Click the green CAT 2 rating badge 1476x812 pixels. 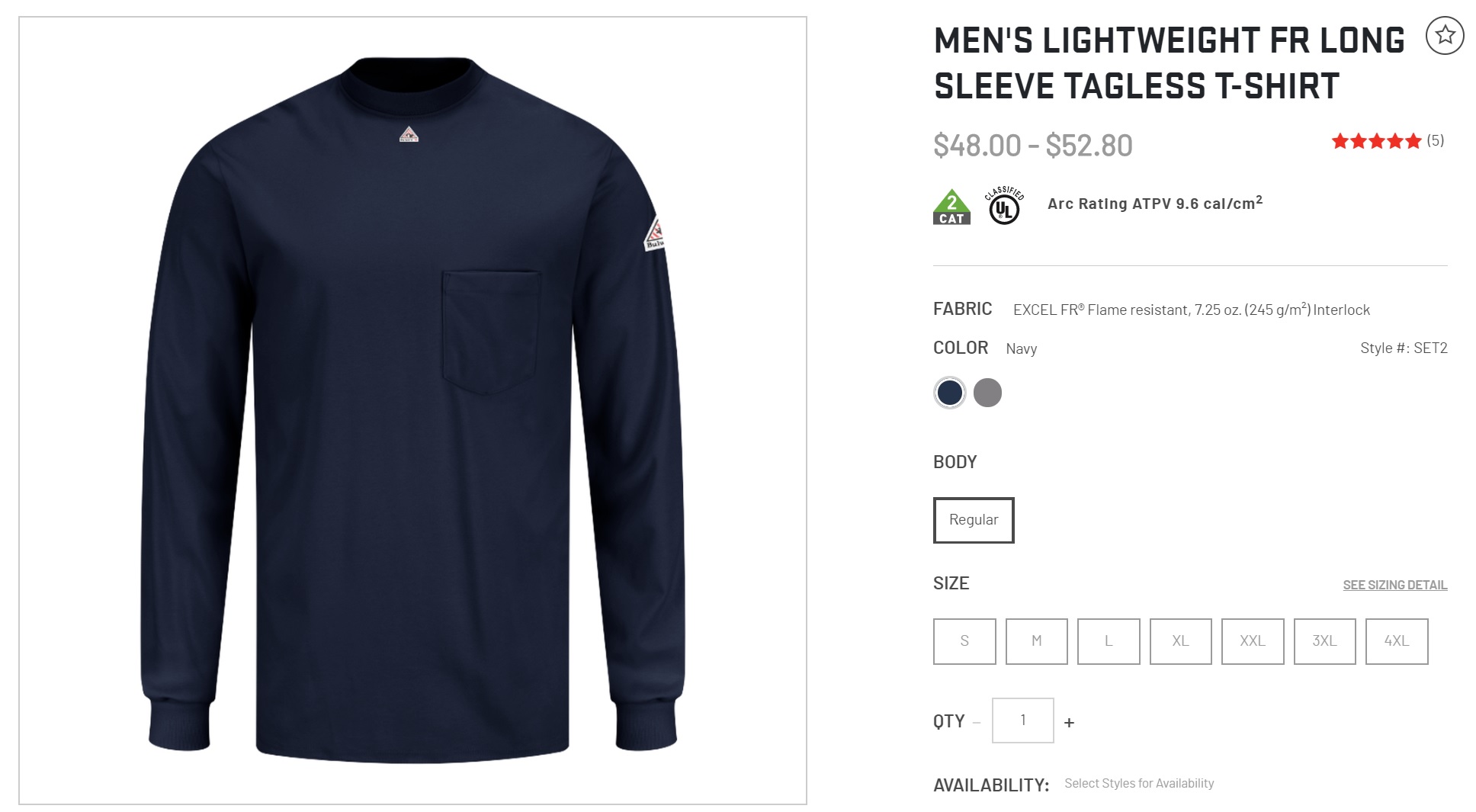(x=951, y=207)
